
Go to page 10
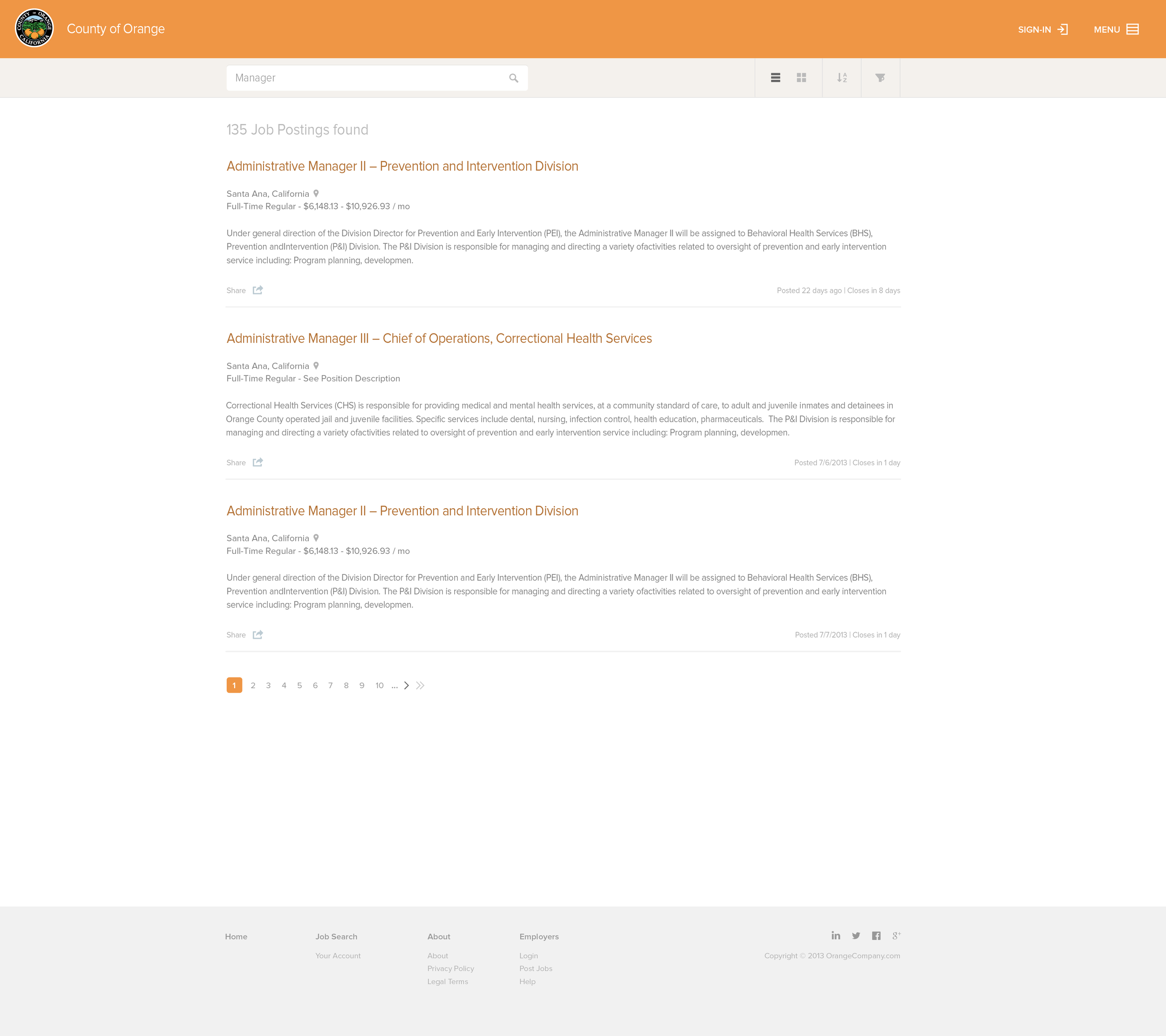coord(379,685)
